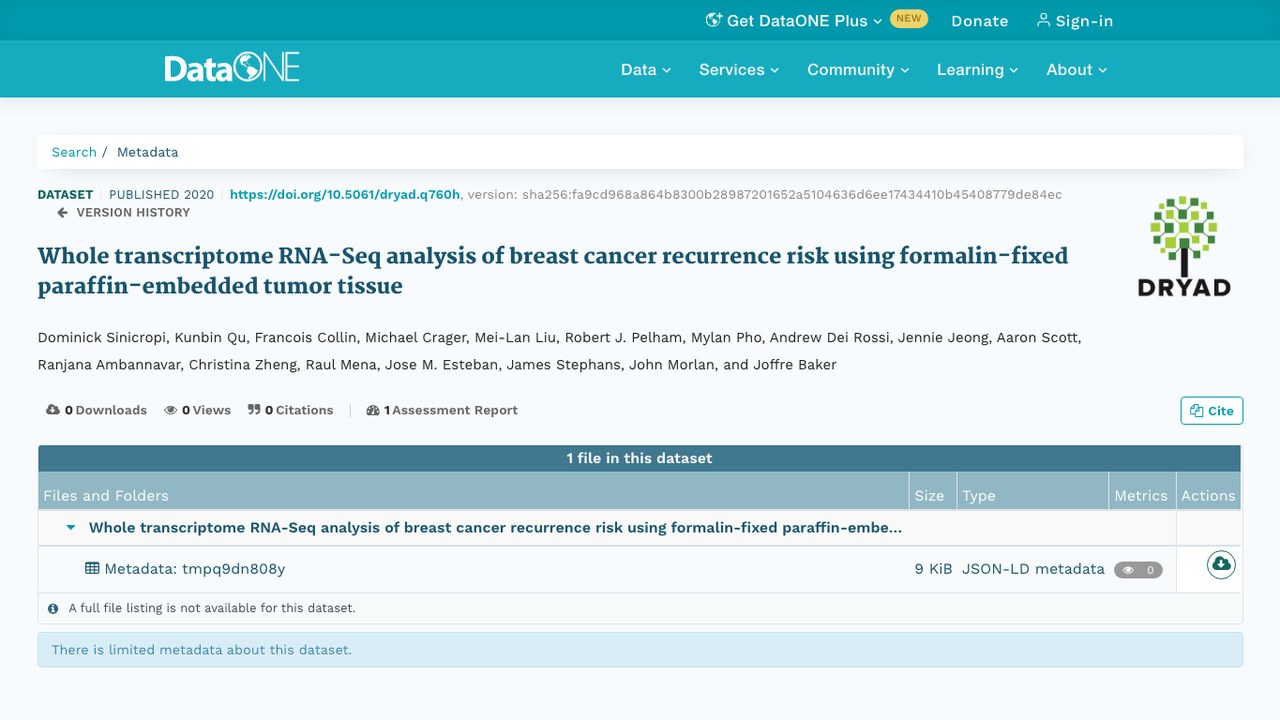The height and width of the screenshot is (720, 1280).
Task: Download the metadata file via cloud icon
Action: 1221,565
